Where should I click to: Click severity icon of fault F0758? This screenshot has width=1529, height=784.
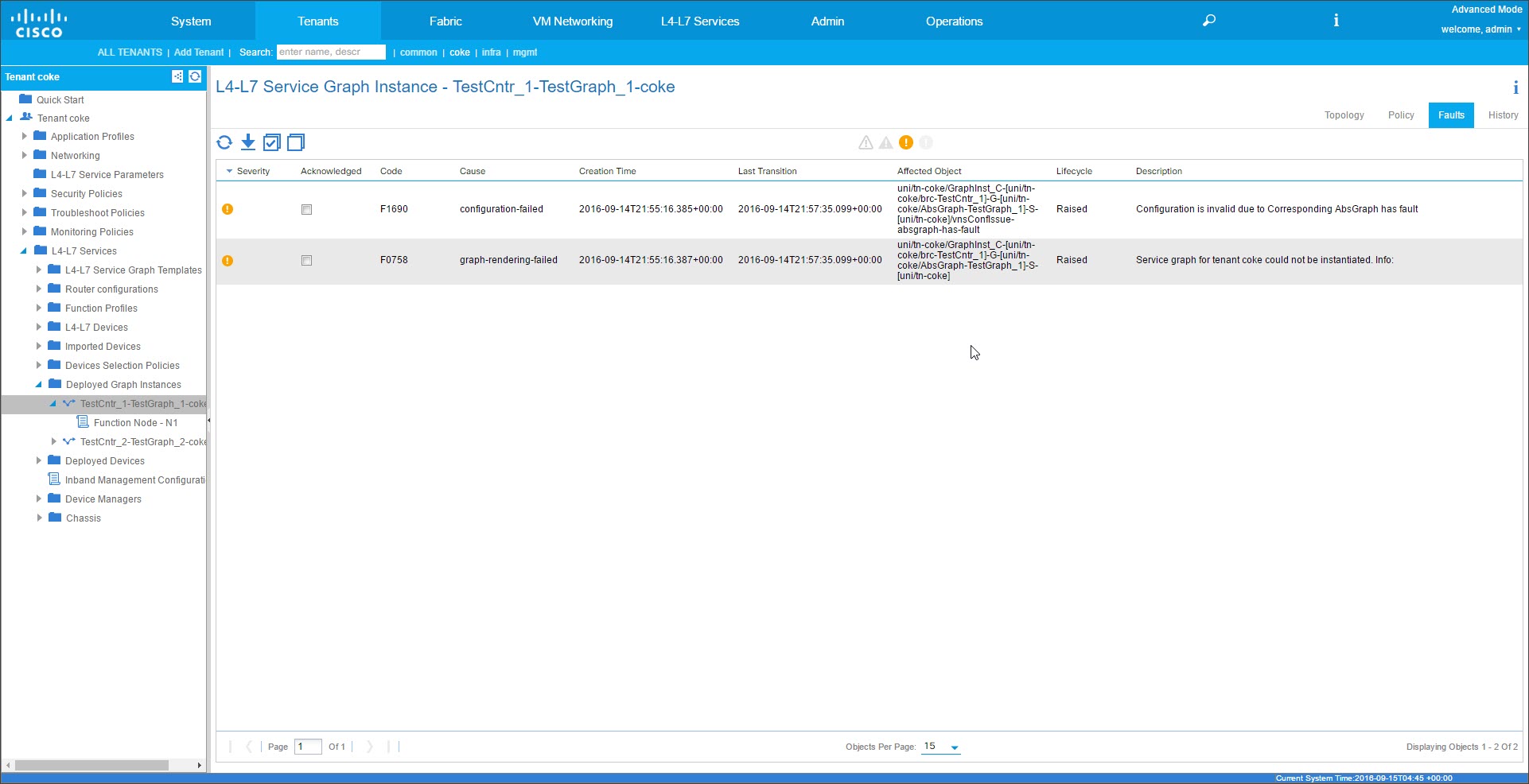228,260
